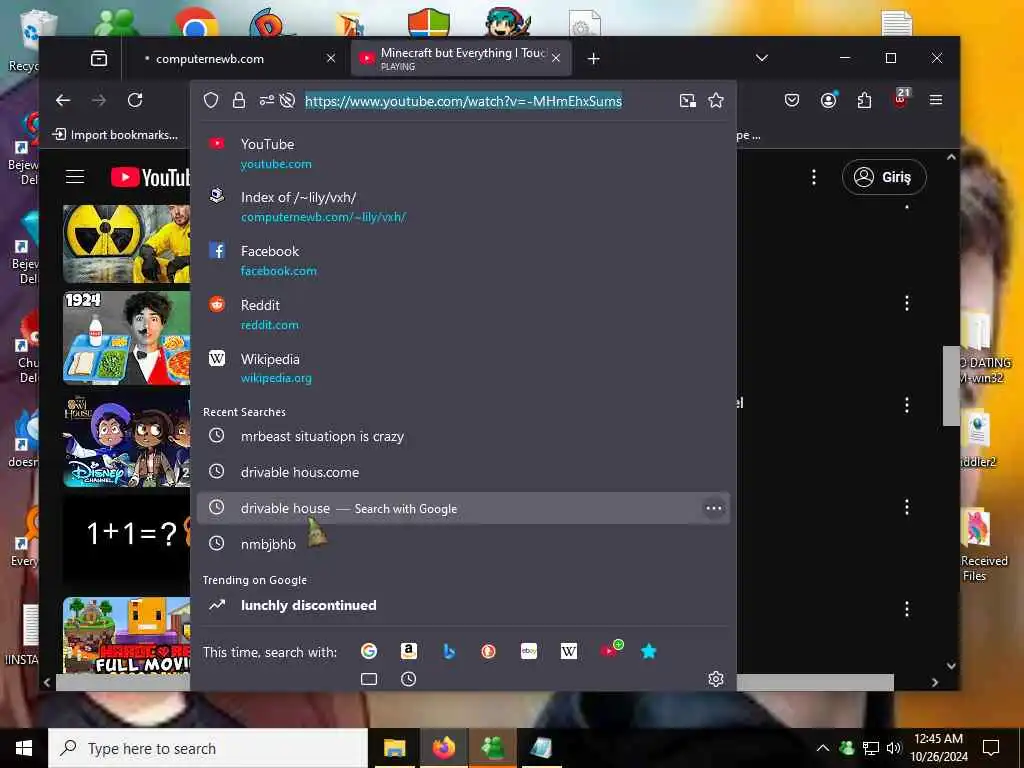The width and height of the screenshot is (1024, 768).
Task: Choose recent search drivable hous.come
Action: click(x=463, y=472)
